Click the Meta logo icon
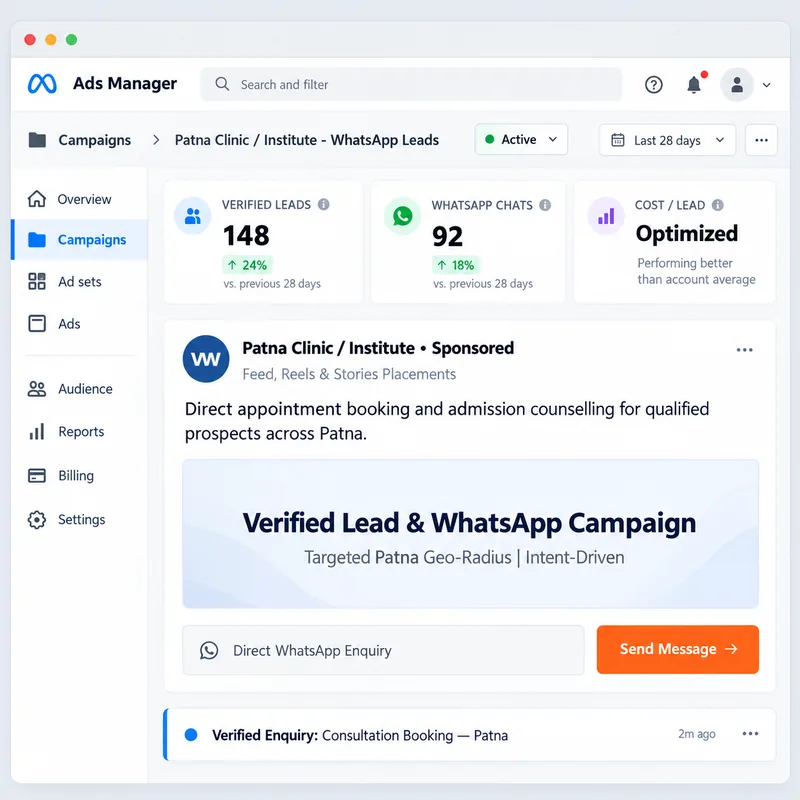The width and height of the screenshot is (800, 800). [42, 84]
